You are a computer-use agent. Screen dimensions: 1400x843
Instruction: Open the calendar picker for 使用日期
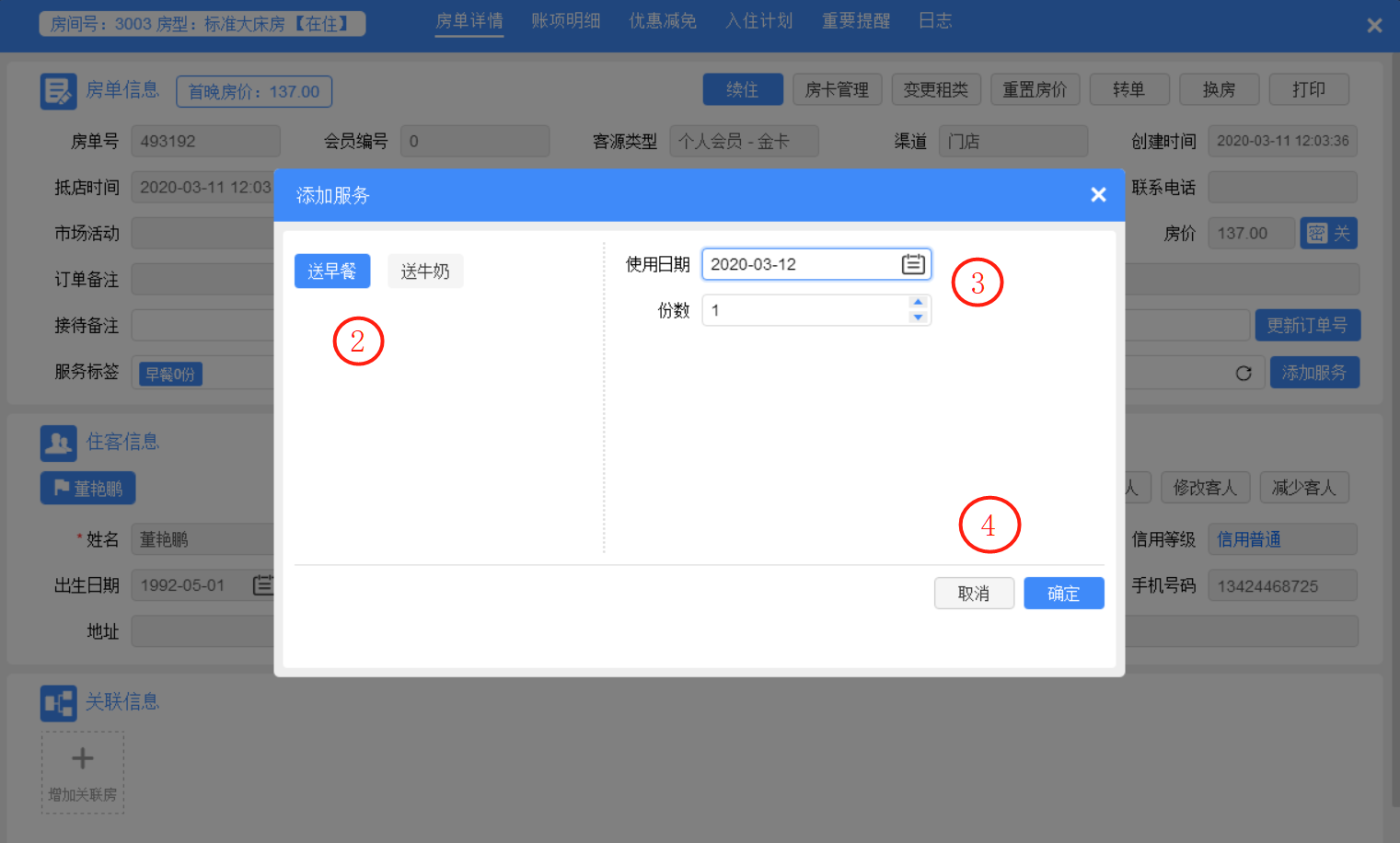point(913,264)
